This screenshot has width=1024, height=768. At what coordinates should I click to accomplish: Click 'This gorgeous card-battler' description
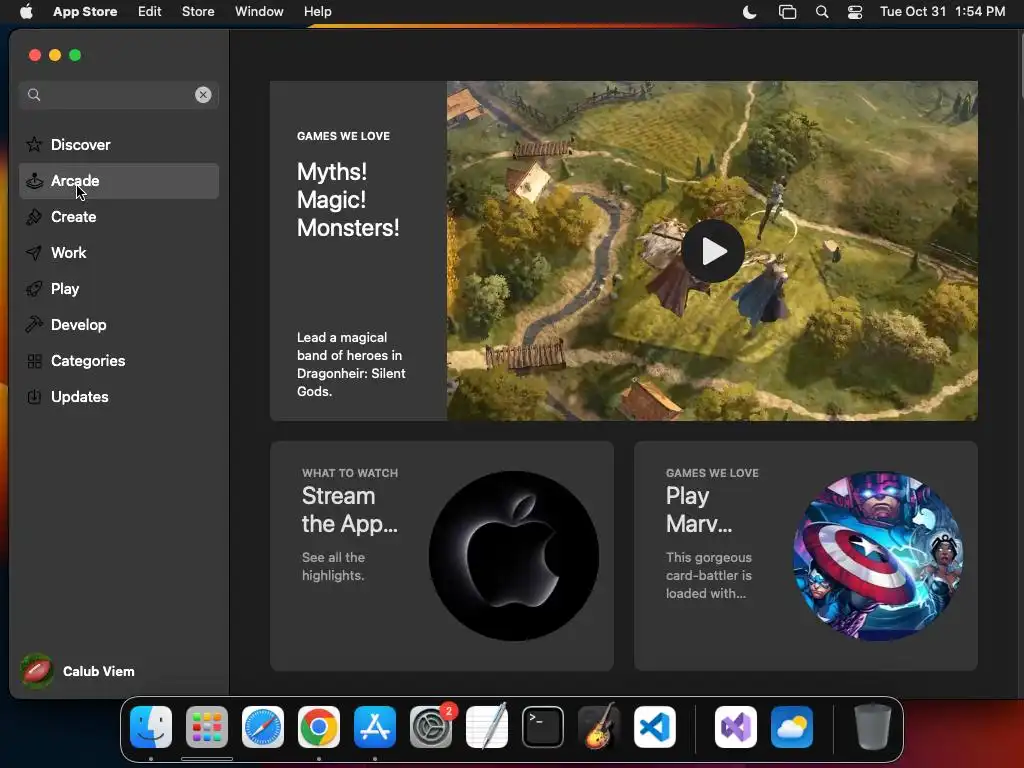click(709, 575)
